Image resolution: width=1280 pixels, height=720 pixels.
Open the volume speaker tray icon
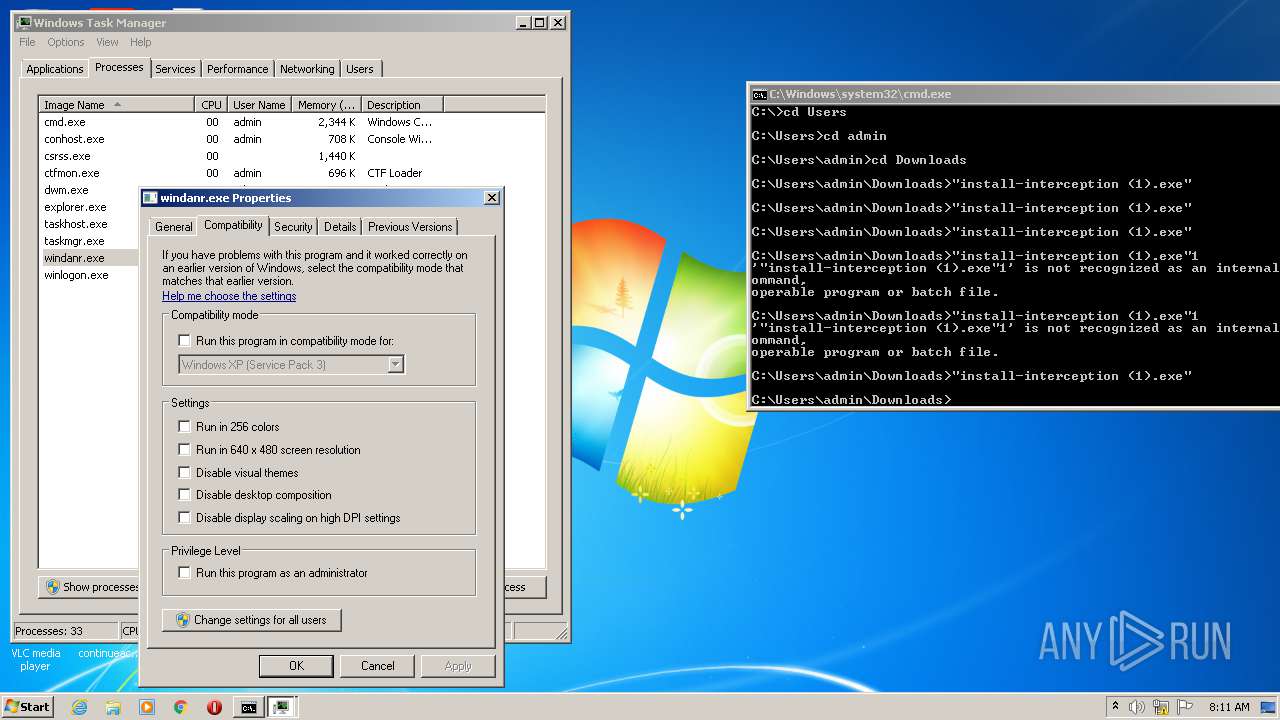click(1137, 707)
